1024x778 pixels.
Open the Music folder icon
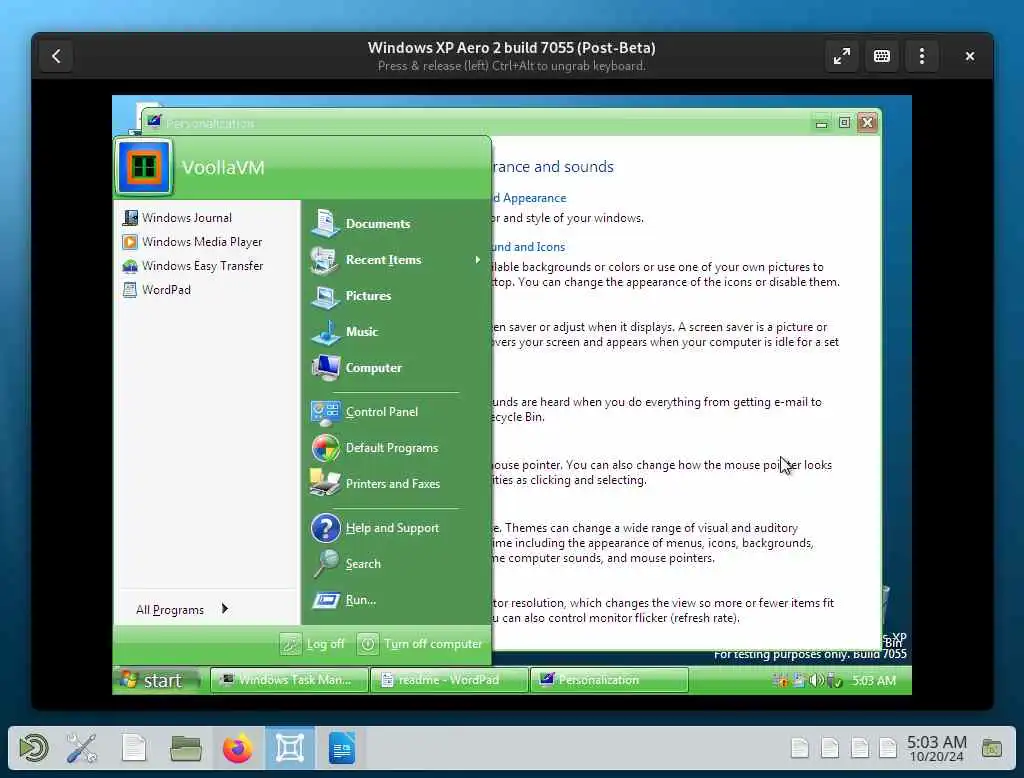coord(325,332)
